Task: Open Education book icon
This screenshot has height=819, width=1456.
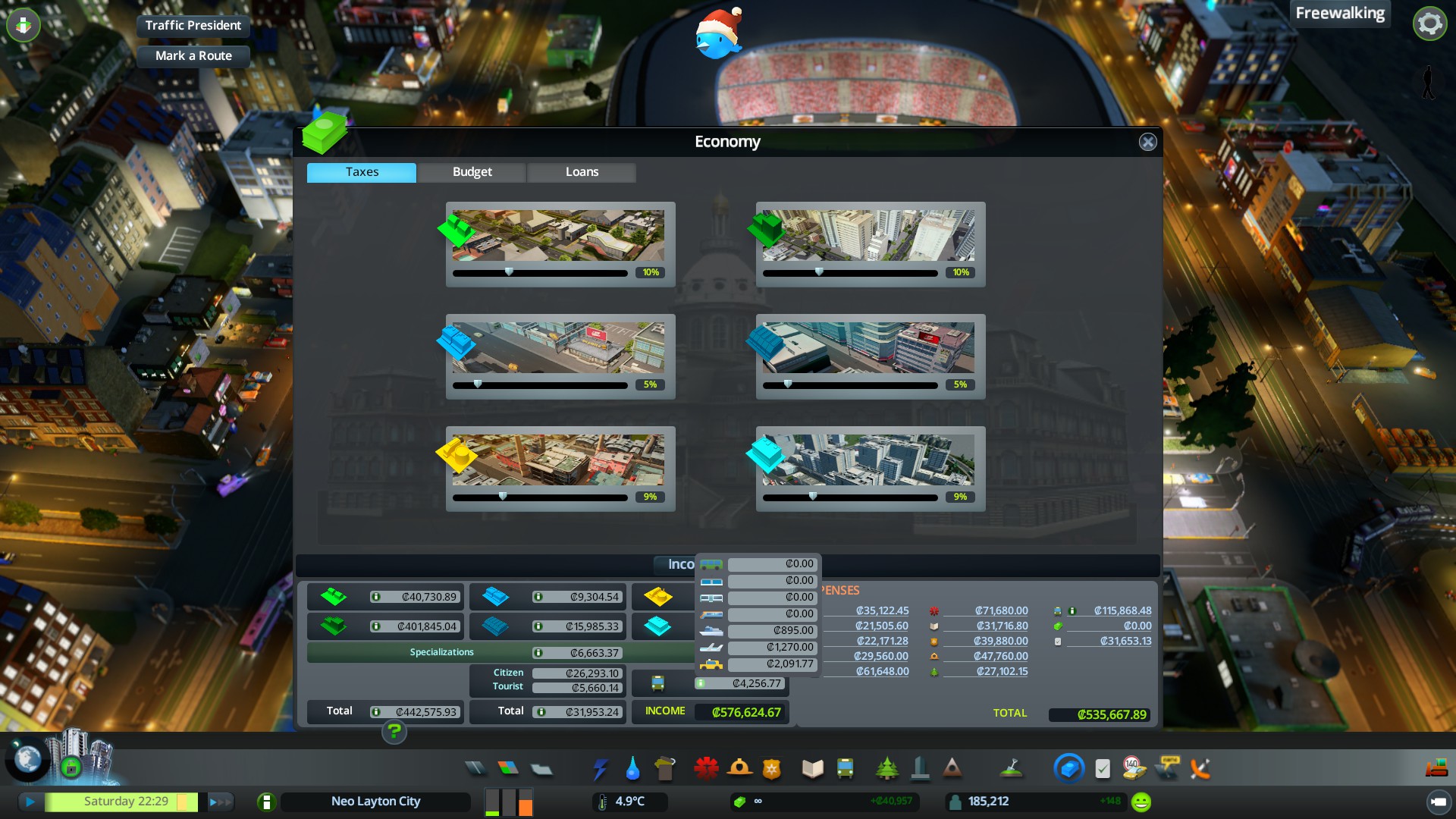Action: 812,769
